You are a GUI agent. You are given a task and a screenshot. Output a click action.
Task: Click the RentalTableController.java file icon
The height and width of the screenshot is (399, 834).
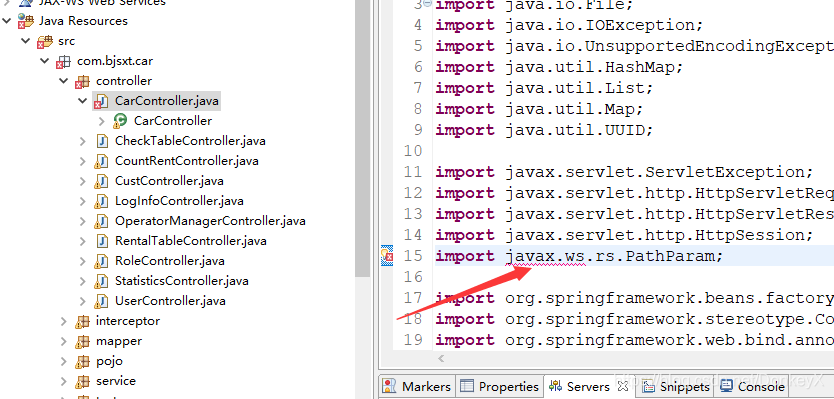tap(101, 241)
